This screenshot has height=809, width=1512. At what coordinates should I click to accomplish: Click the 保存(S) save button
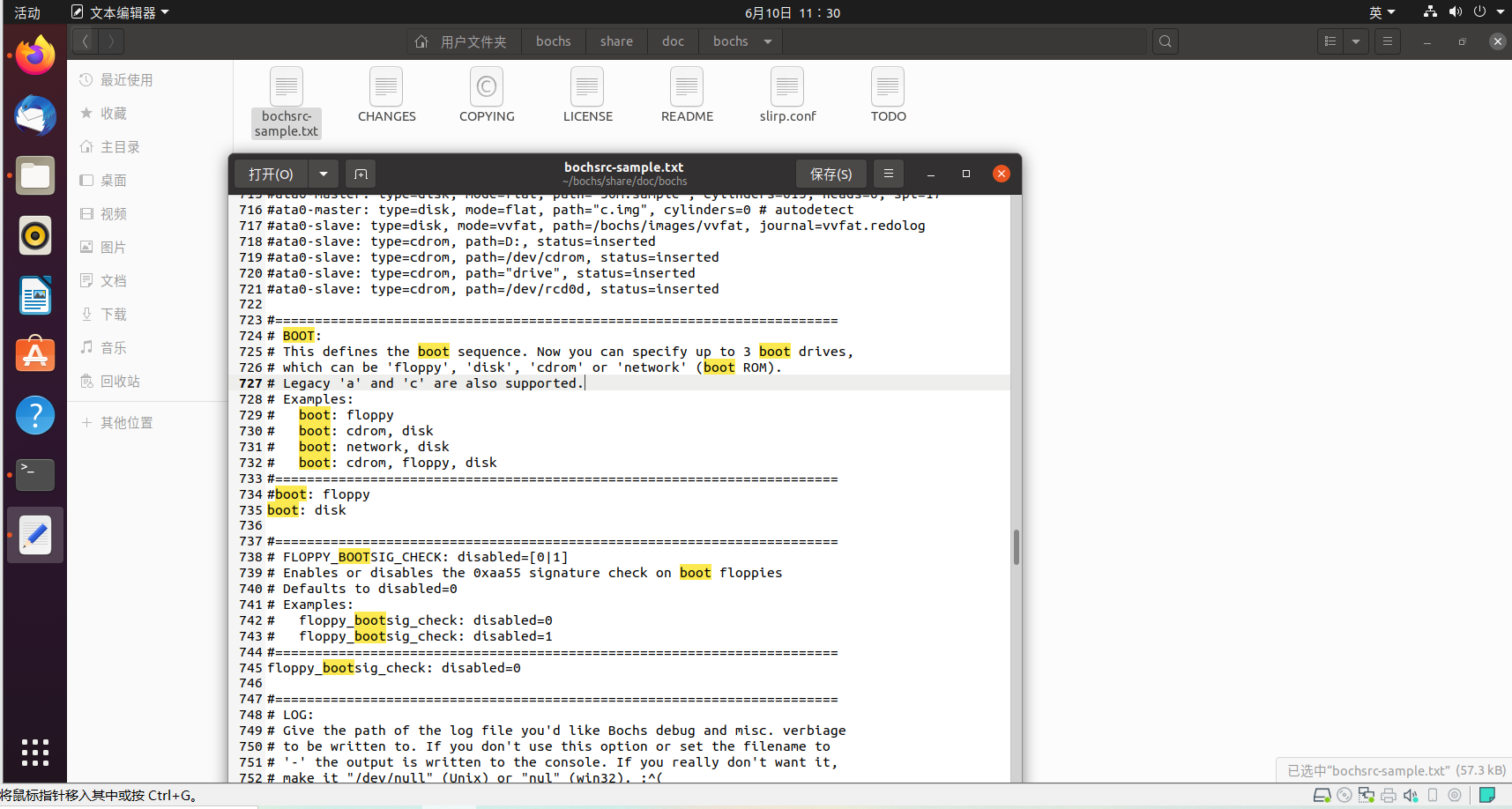coord(830,174)
